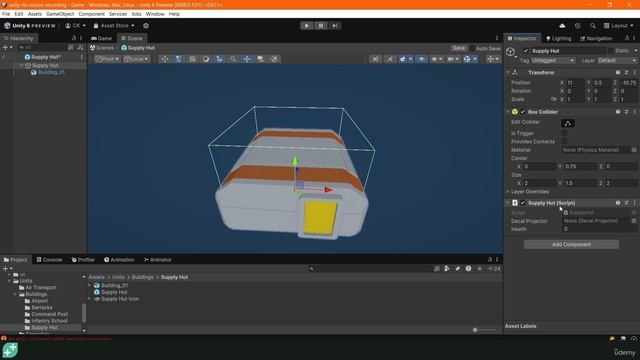This screenshot has width=640, height=360.
Task: Open the Pivot handle position dropdown
Action: point(107,59)
